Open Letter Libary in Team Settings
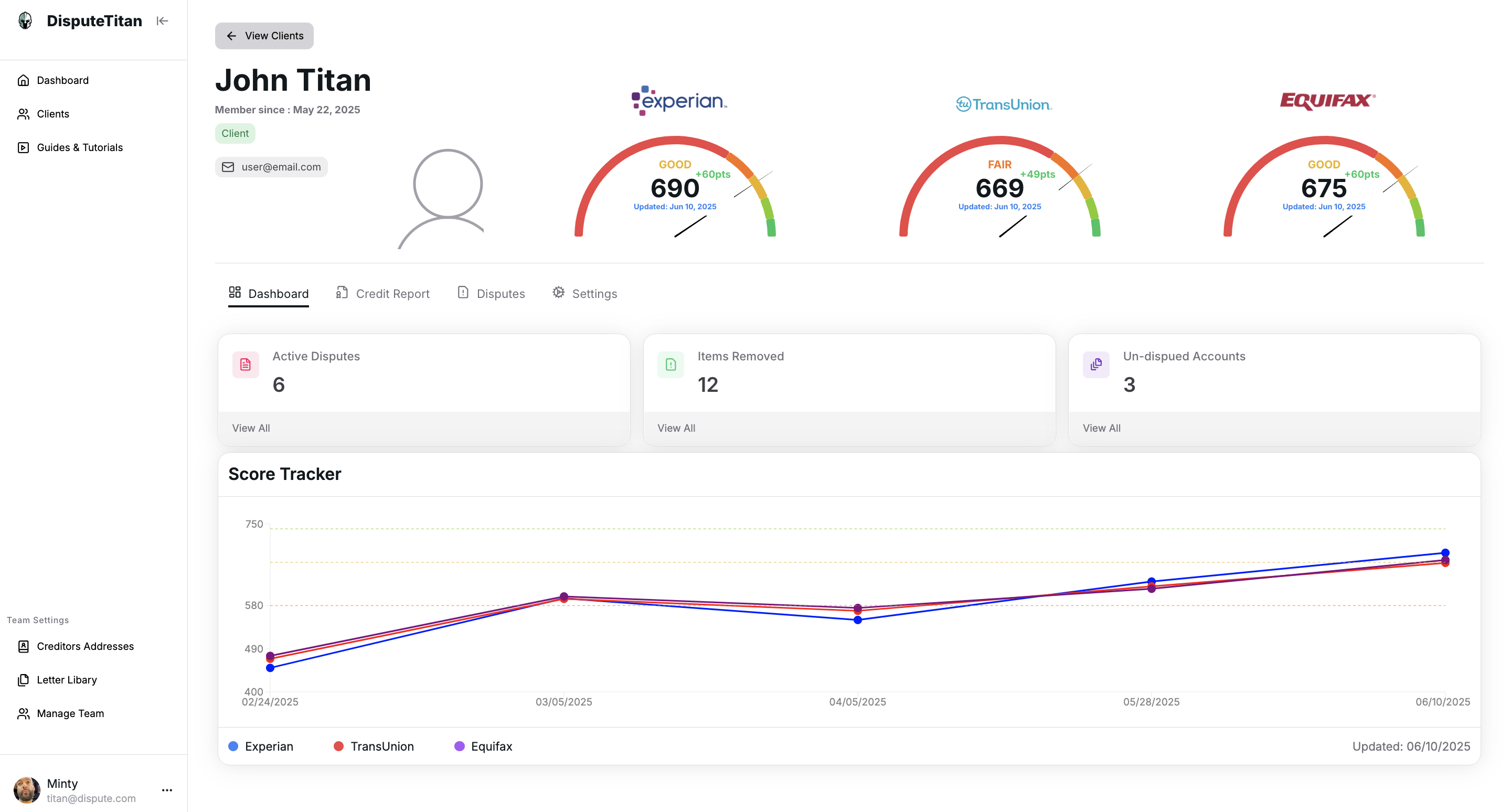1511x812 pixels. point(94,679)
